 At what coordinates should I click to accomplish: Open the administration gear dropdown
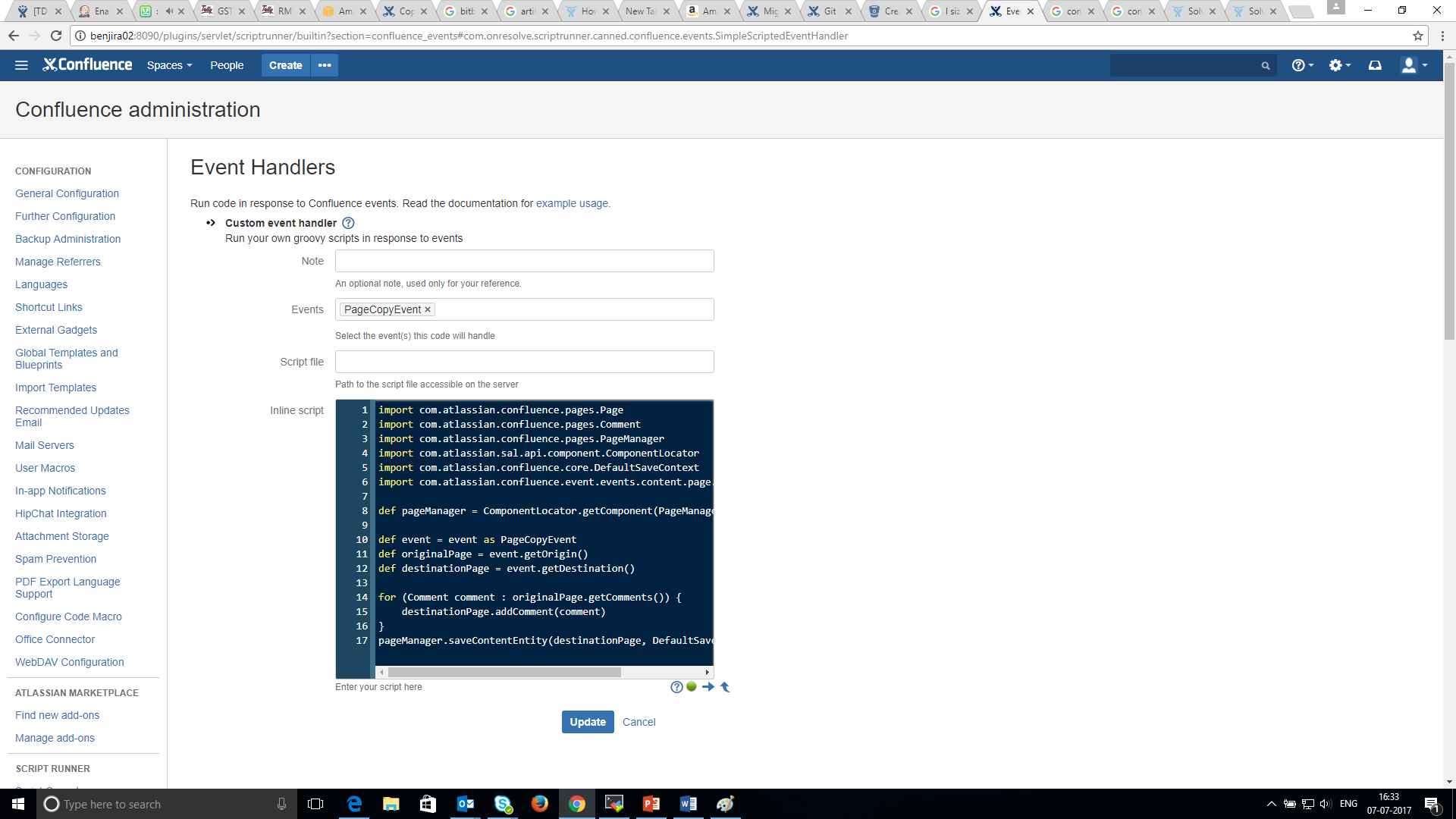(1339, 65)
